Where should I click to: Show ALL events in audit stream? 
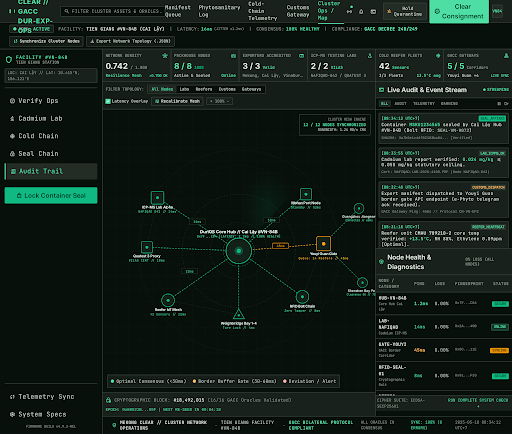pyautogui.click(x=384, y=104)
